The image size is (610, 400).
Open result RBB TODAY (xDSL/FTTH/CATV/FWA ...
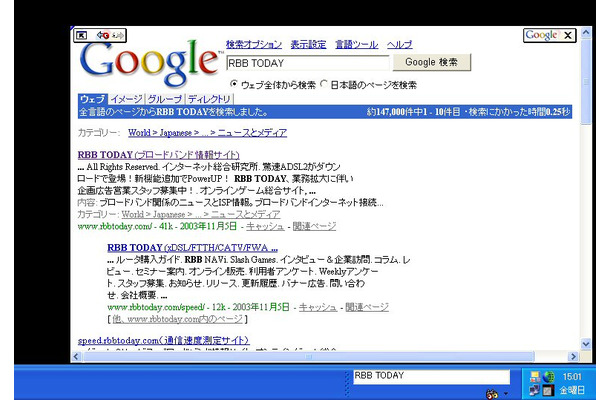[193, 248]
